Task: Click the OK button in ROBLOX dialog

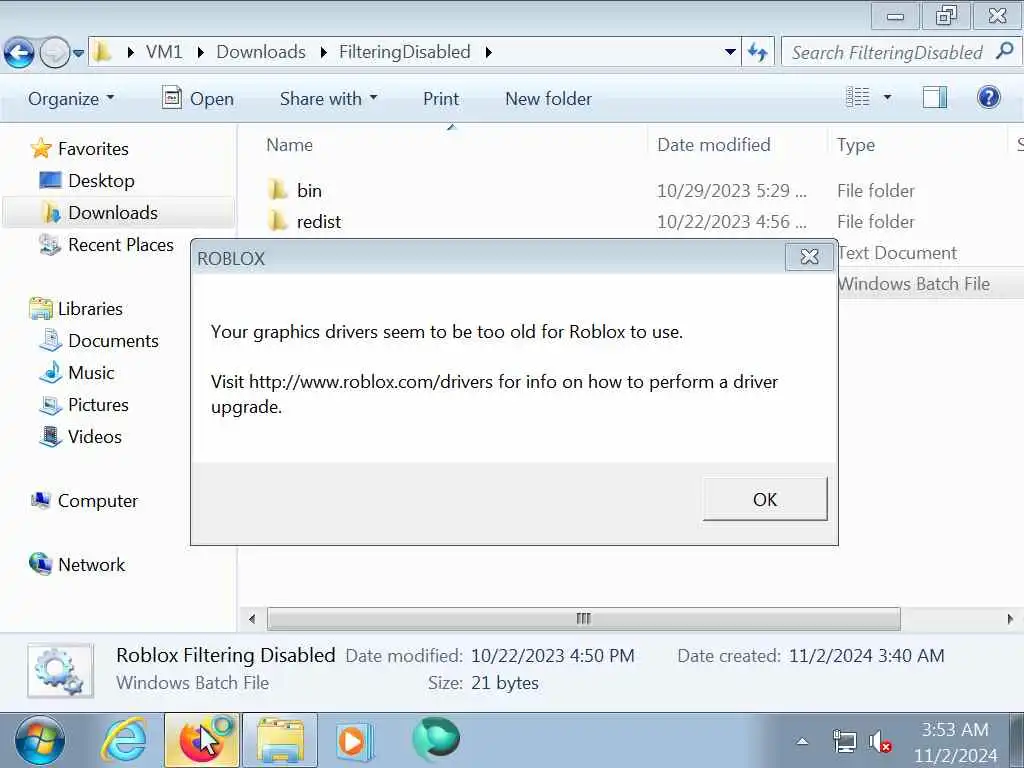Action: pos(765,499)
